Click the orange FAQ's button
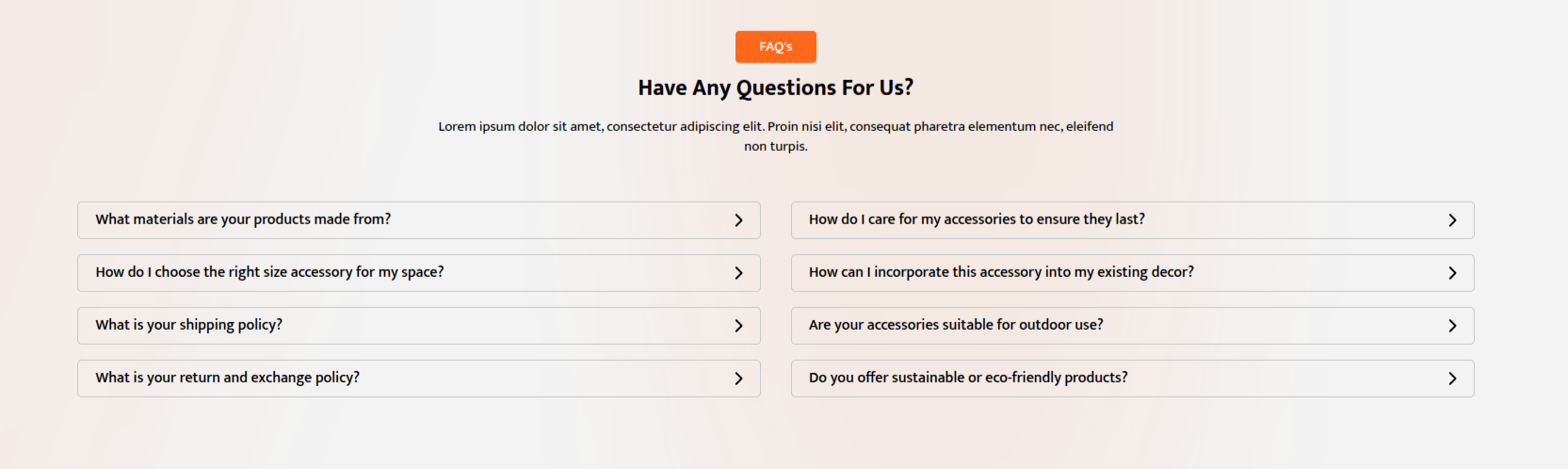 [775, 47]
